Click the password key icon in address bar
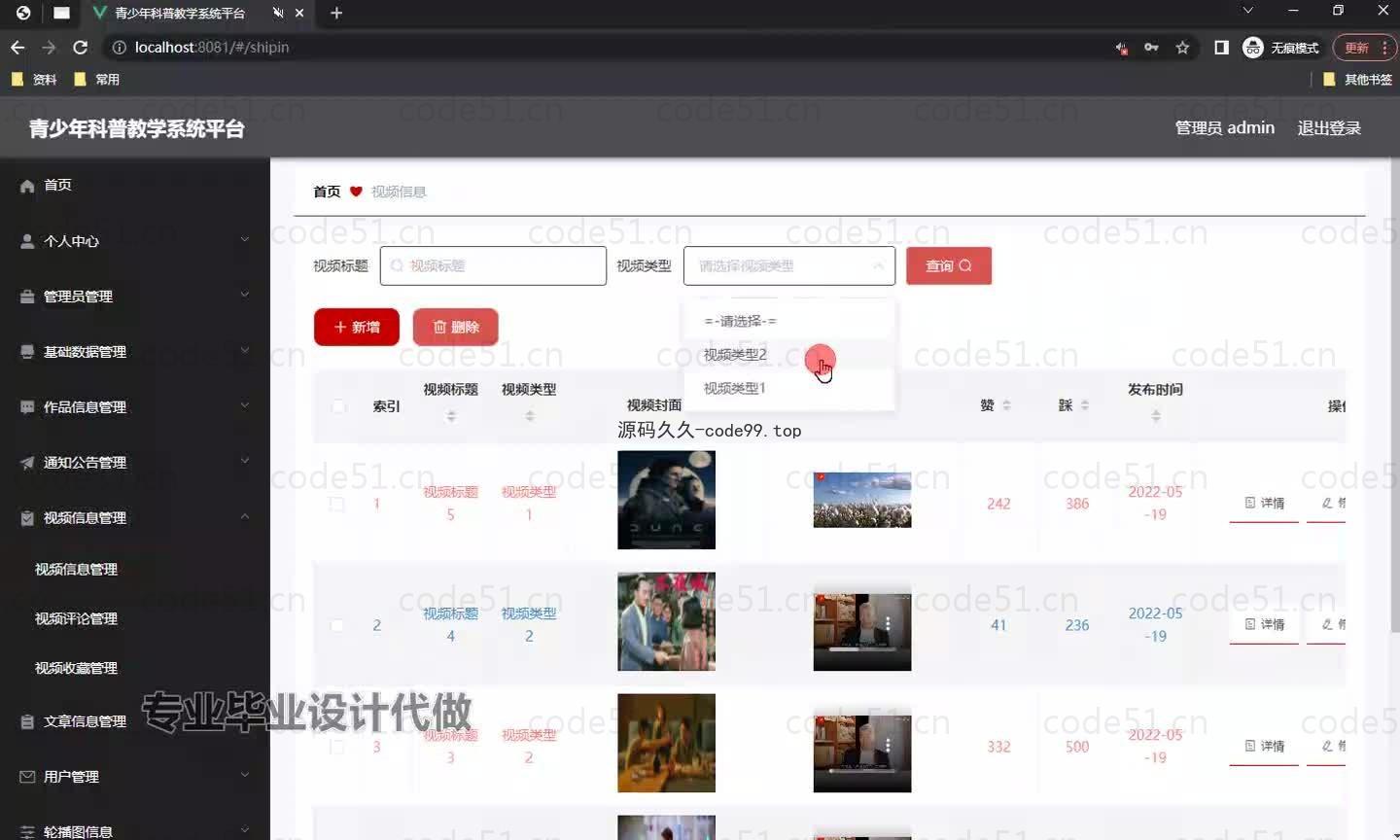 point(1151,47)
